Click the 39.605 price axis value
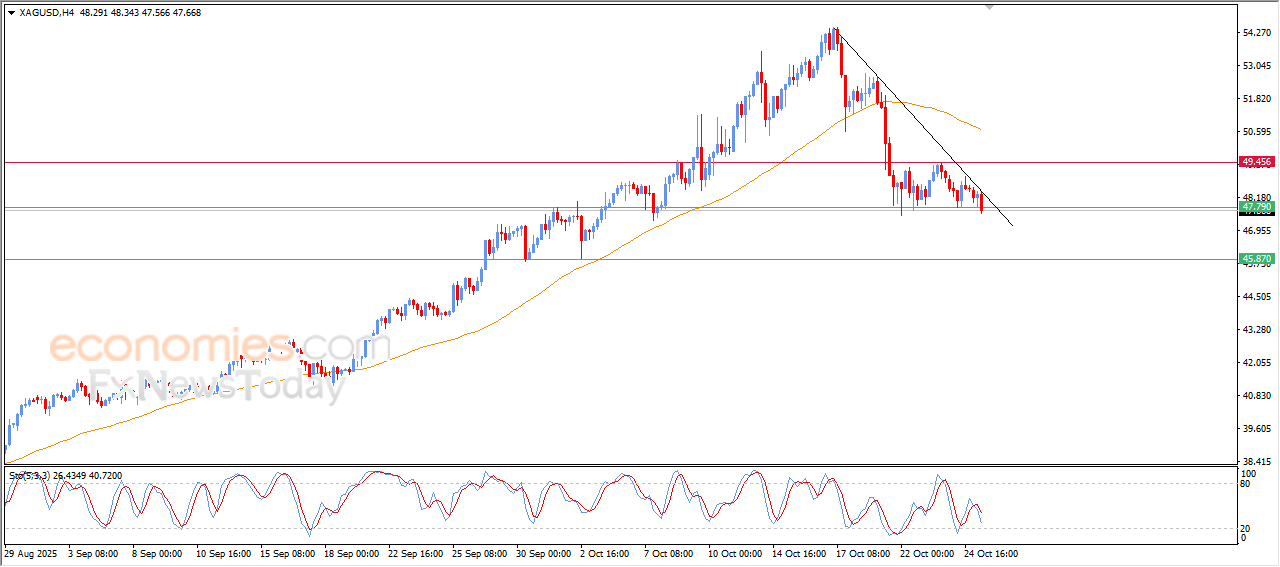Image resolution: width=1280 pixels, height=567 pixels. click(1257, 429)
